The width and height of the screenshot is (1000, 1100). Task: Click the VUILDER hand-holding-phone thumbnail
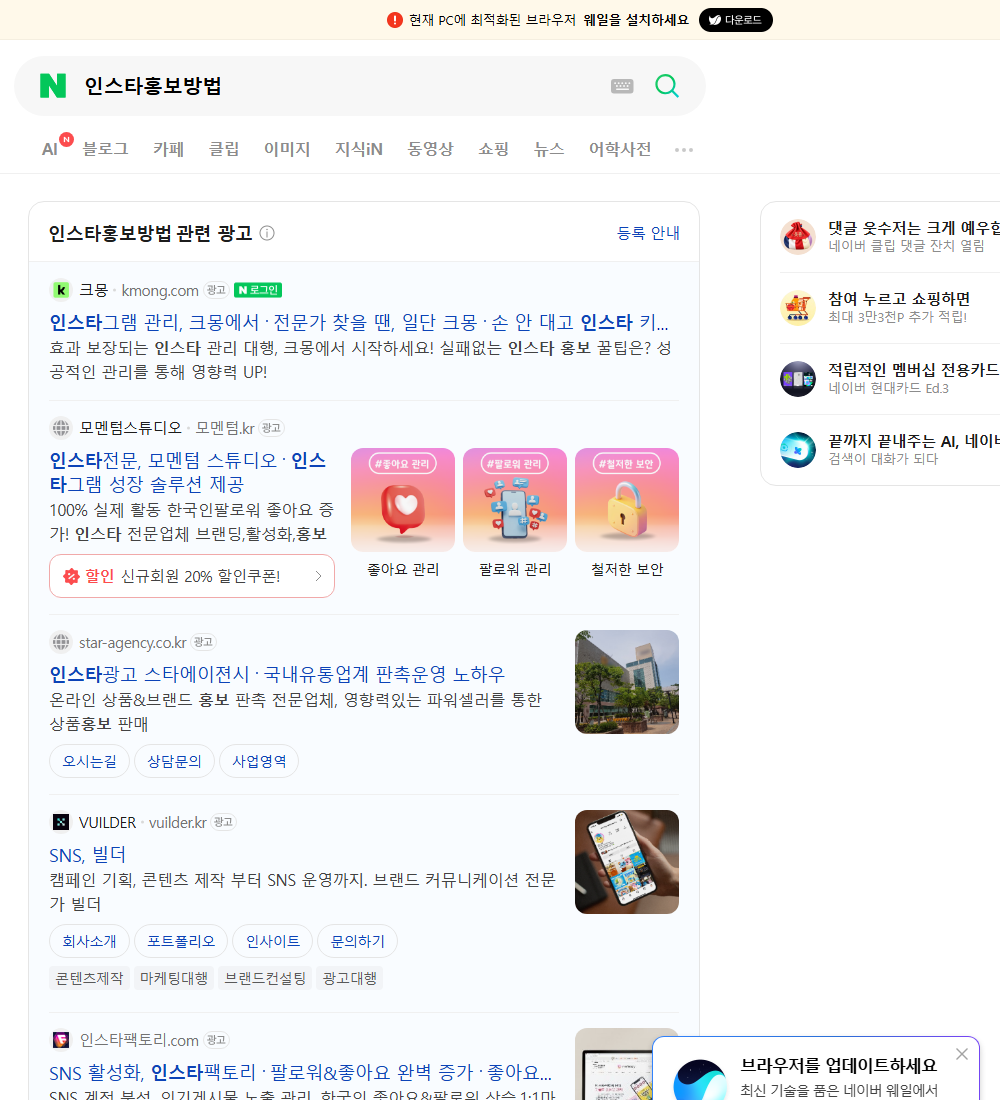[627, 862]
